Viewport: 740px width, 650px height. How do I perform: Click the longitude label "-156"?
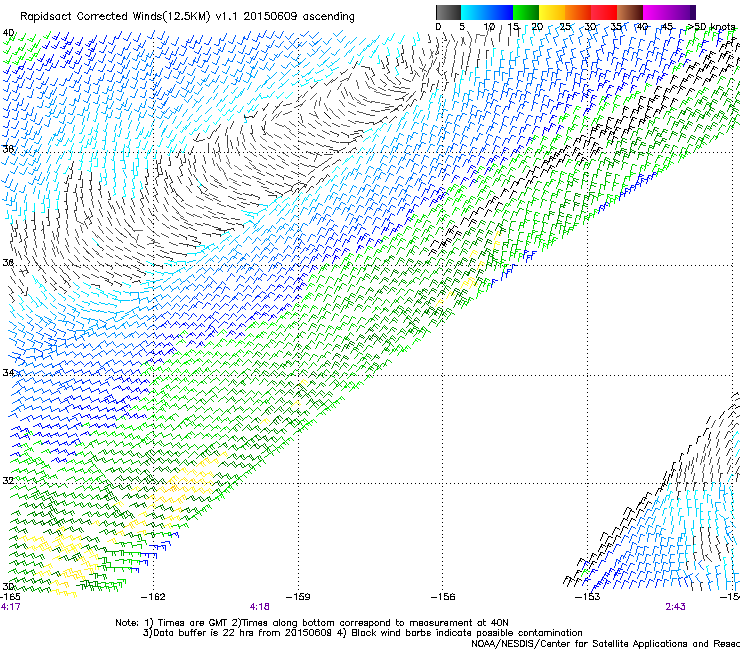click(x=443, y=597)
